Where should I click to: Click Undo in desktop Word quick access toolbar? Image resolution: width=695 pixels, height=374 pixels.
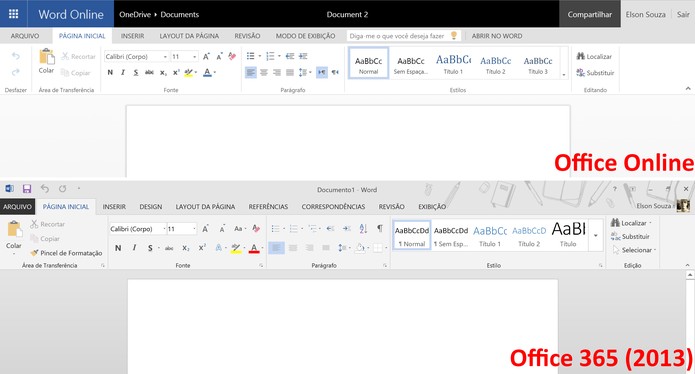(44, 189)
